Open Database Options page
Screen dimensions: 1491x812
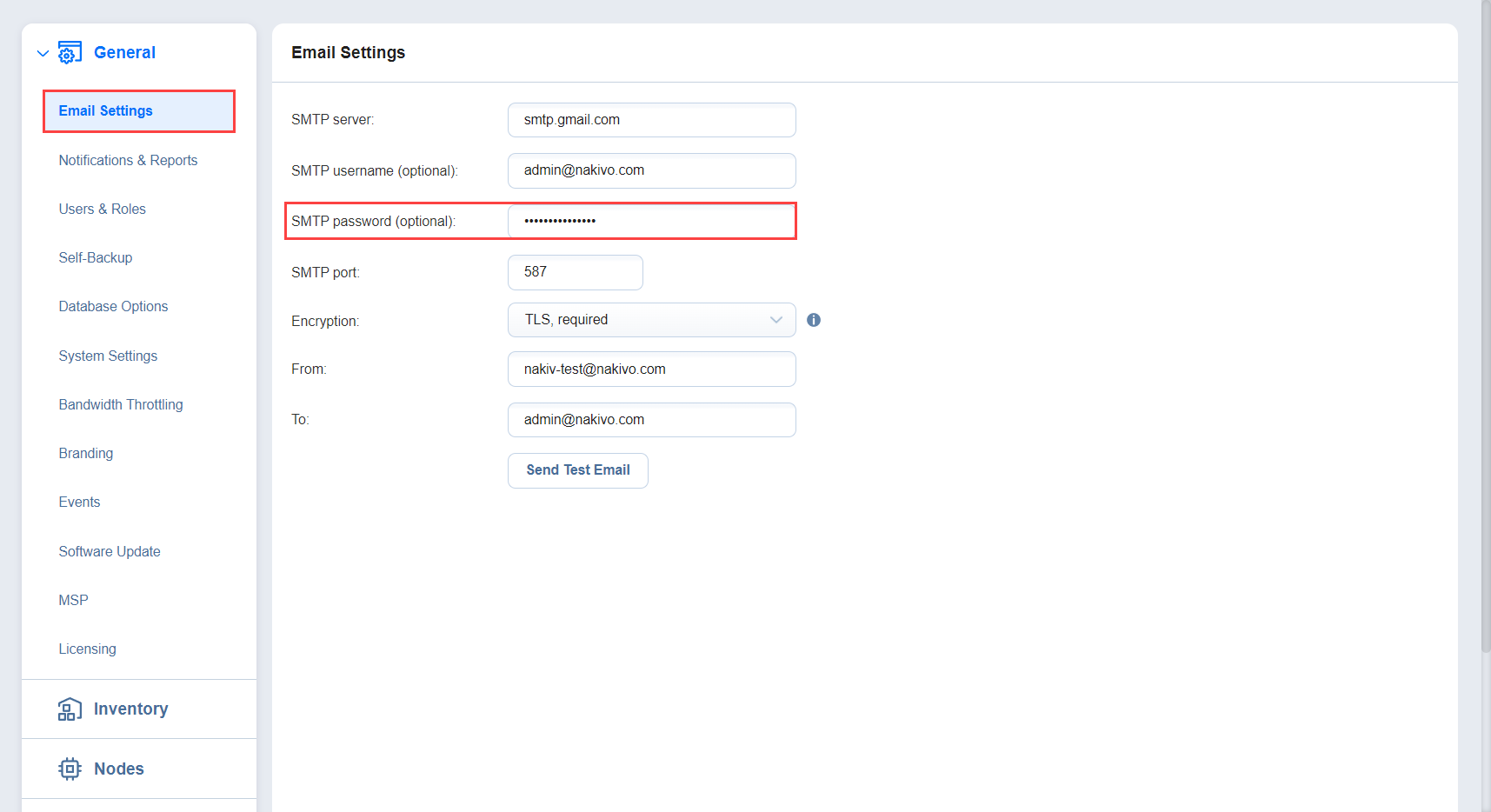pos(113,307)
